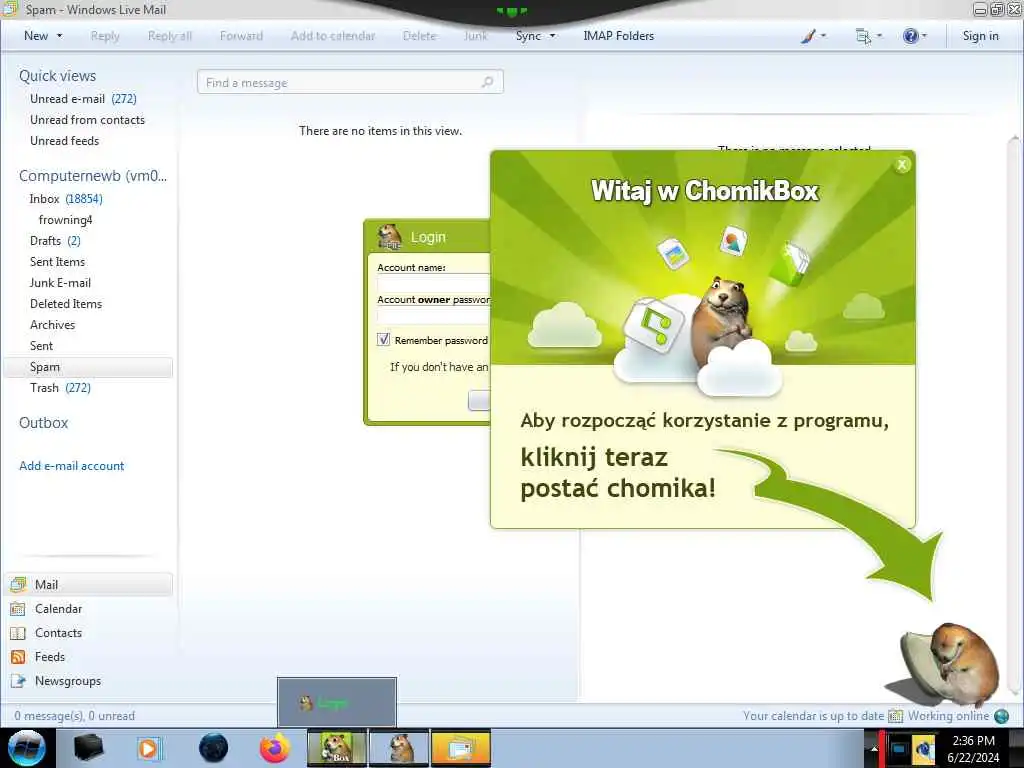The height and width of the screenshot is (768, 1024).
Task: Open Unread feeds view
Action: [64, 140]
